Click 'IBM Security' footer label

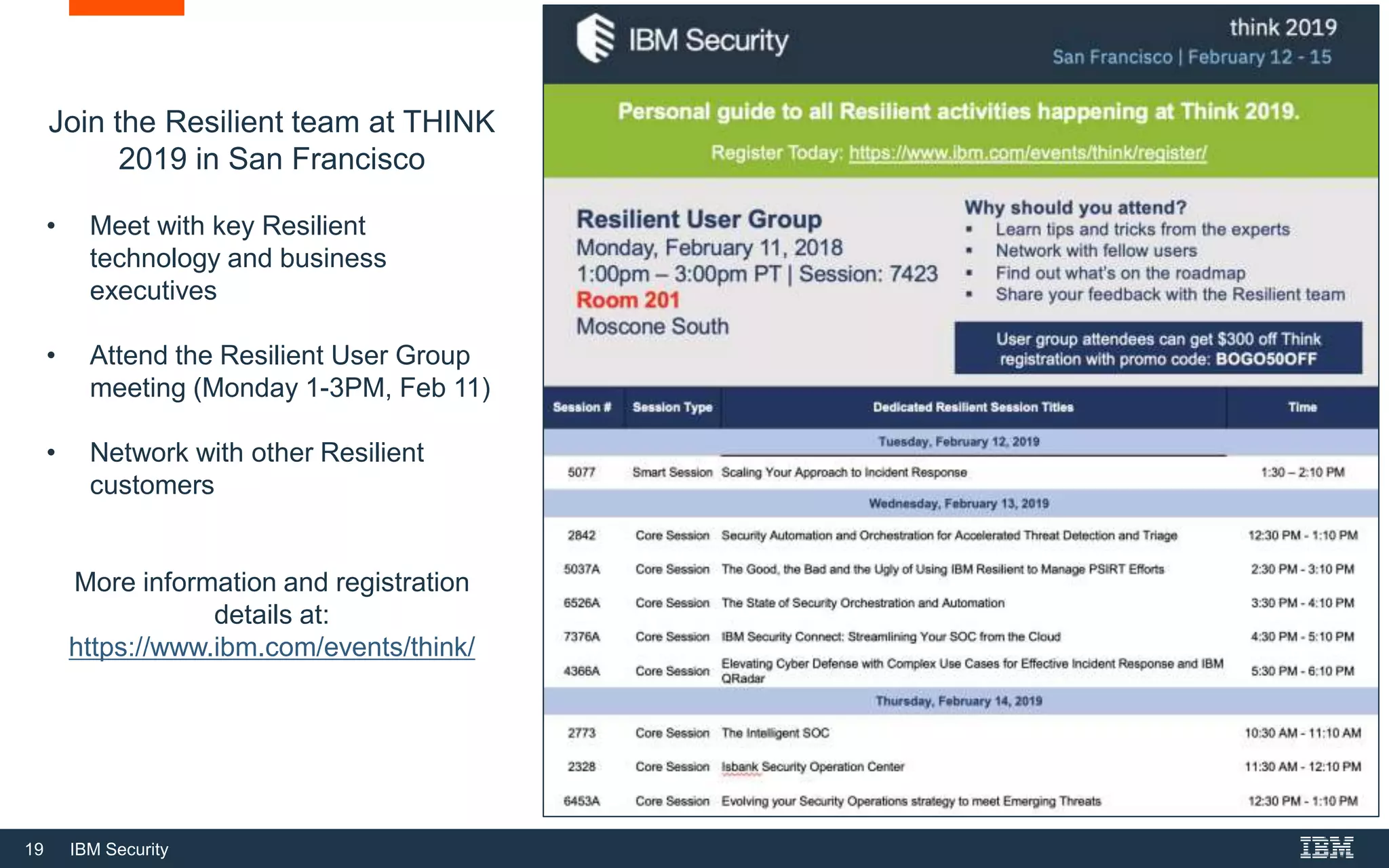[119, 849]
